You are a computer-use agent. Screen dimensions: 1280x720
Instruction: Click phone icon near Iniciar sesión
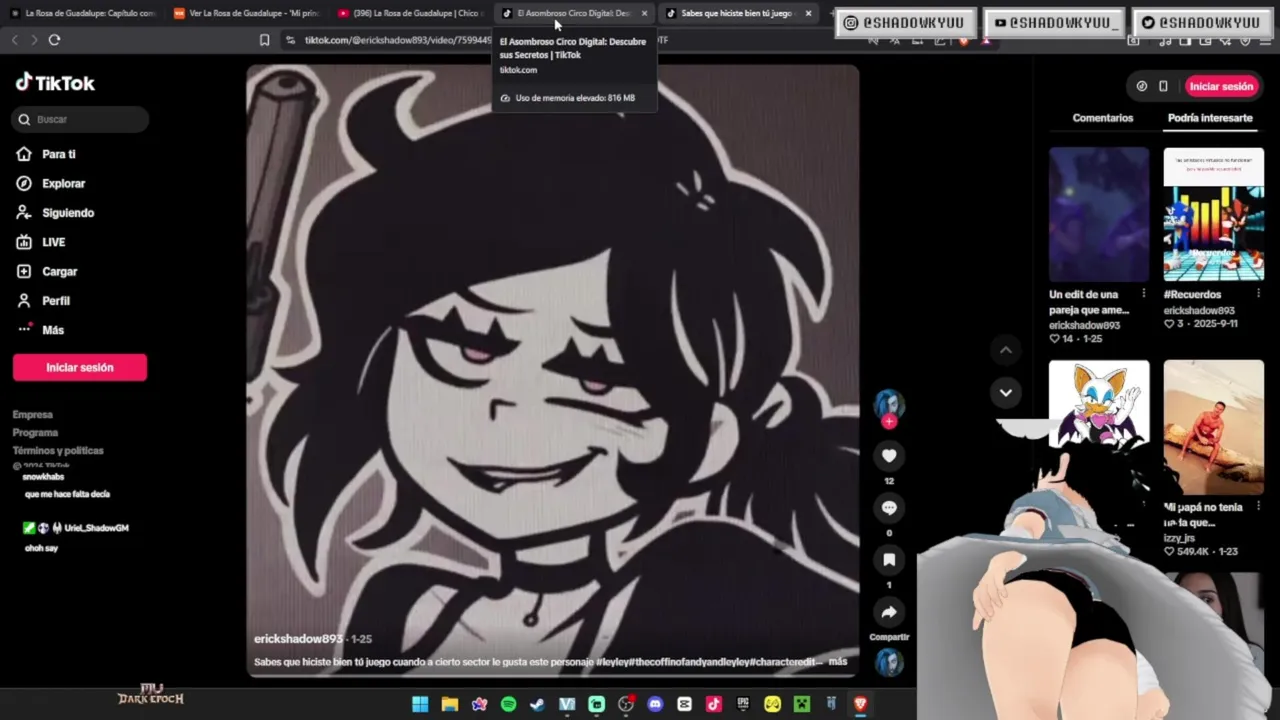1163,86
